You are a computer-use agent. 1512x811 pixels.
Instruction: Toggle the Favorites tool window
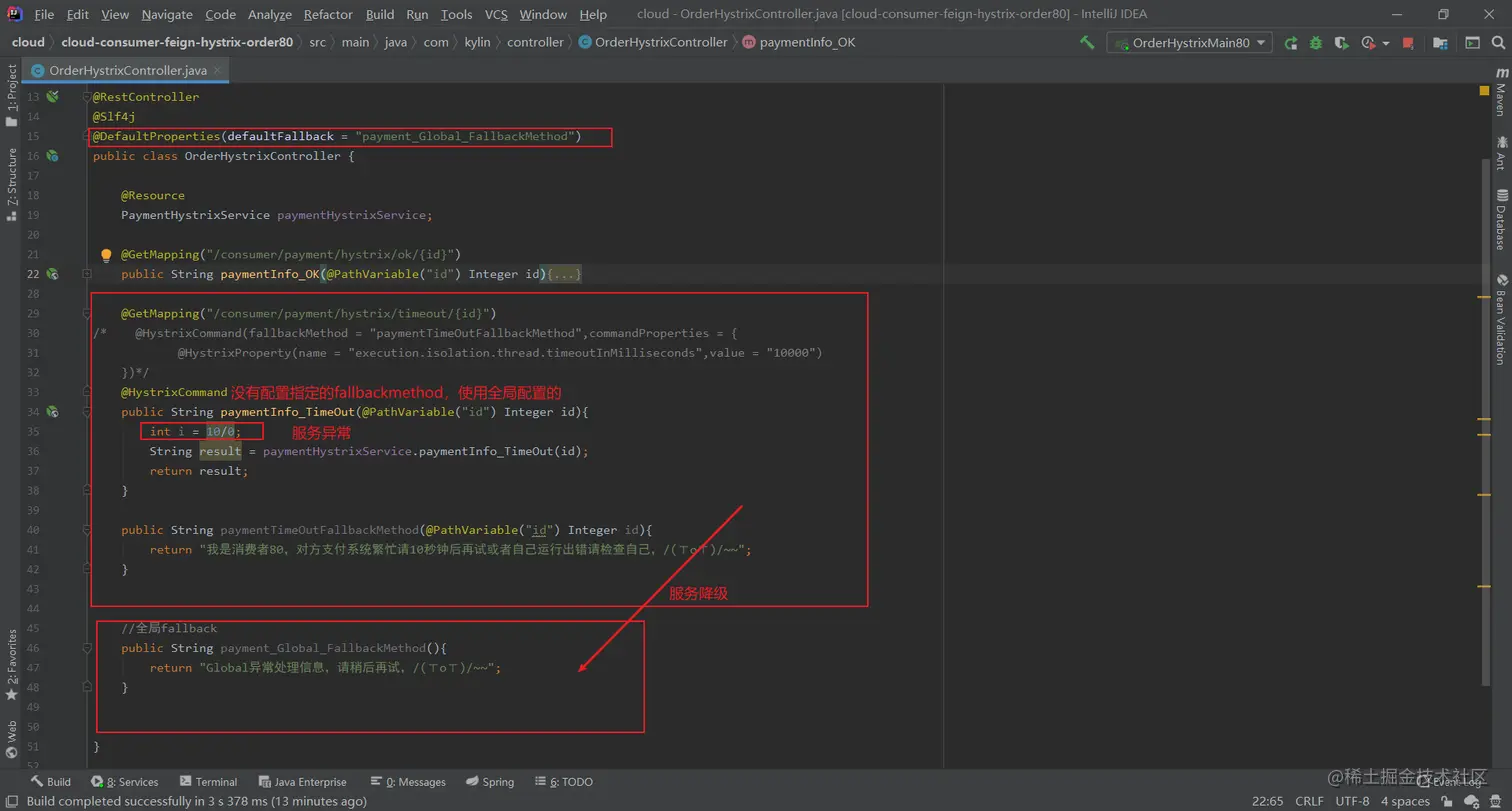click(x=11, y=664)
